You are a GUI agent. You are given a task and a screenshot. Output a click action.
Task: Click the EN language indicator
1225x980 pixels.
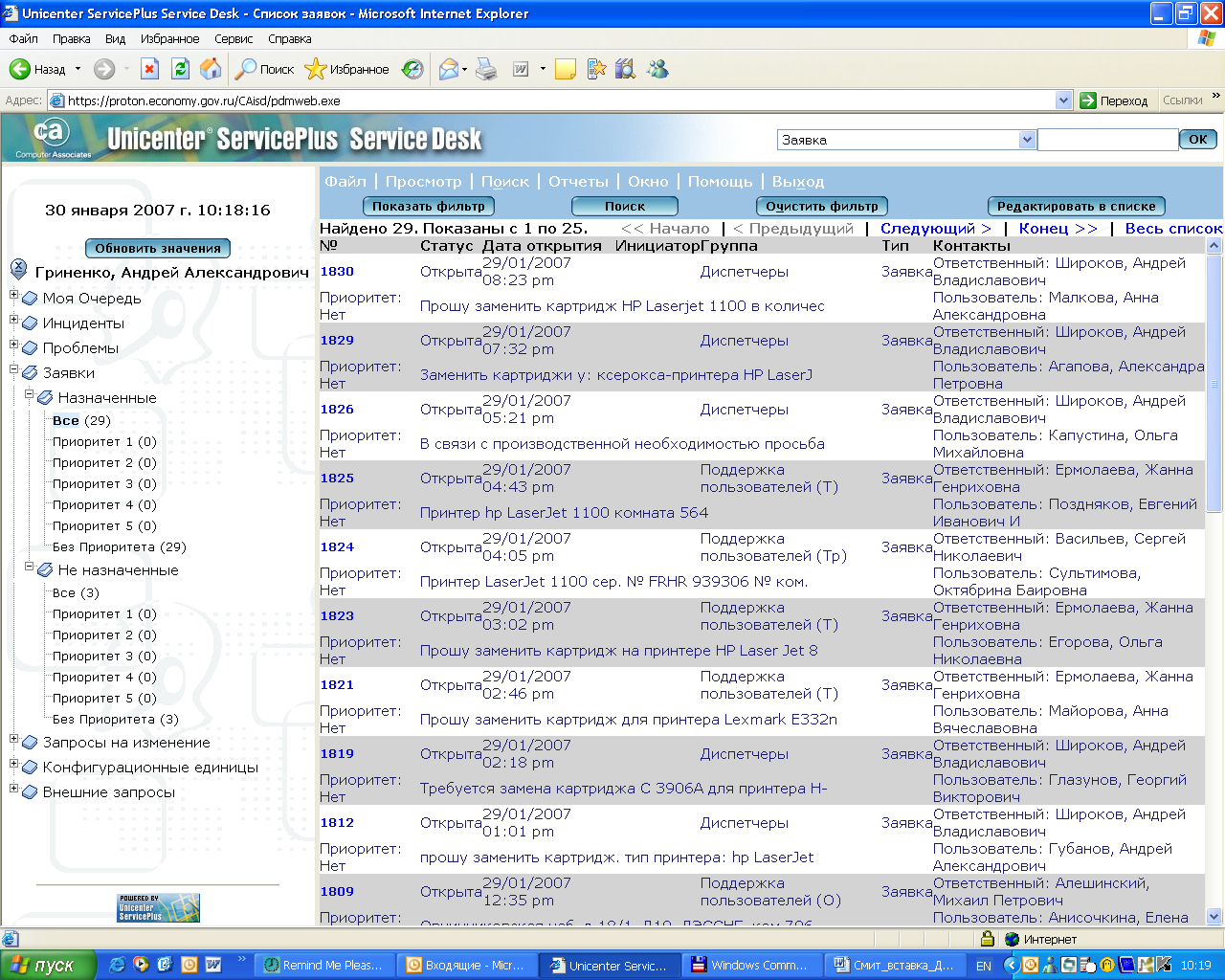[984, 966]
